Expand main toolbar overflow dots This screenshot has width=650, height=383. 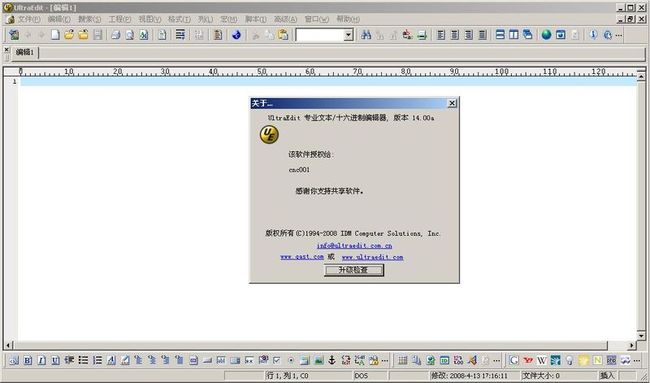tap(619, 35)
